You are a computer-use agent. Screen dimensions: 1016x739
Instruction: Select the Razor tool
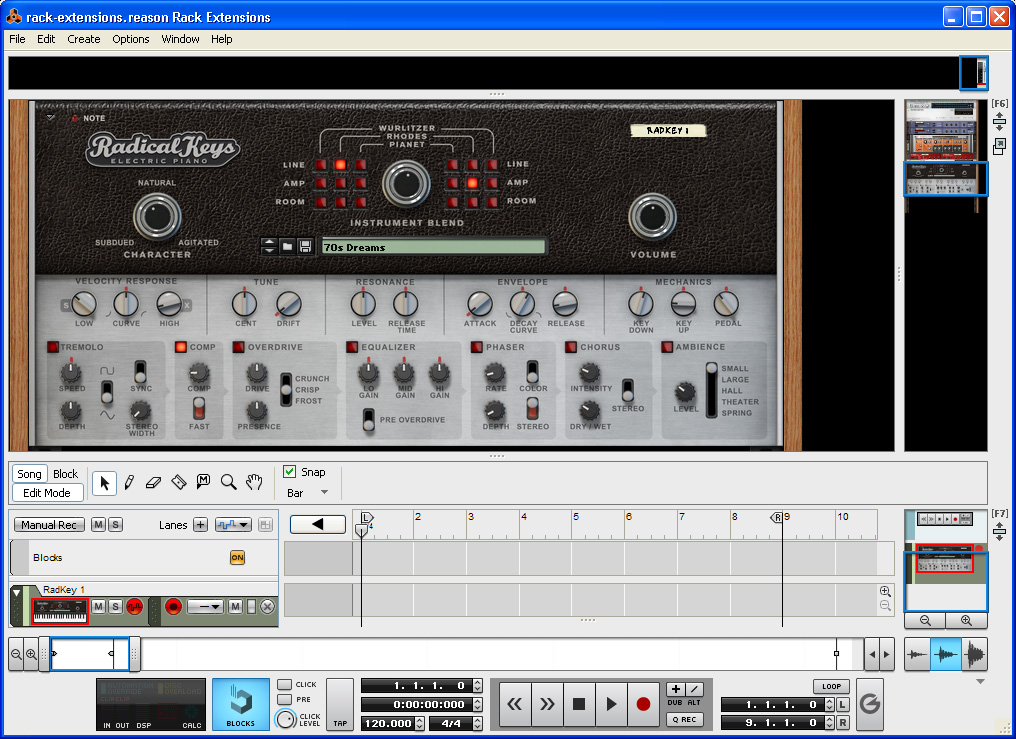pyautogui.click(x=178, y=482)
